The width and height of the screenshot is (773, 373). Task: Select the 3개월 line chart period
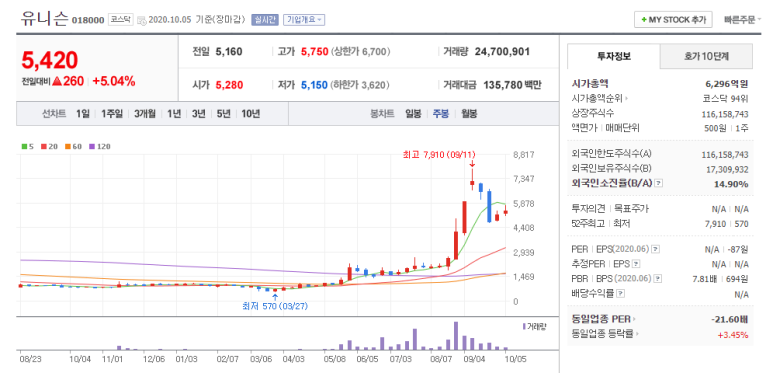(145, 114)
